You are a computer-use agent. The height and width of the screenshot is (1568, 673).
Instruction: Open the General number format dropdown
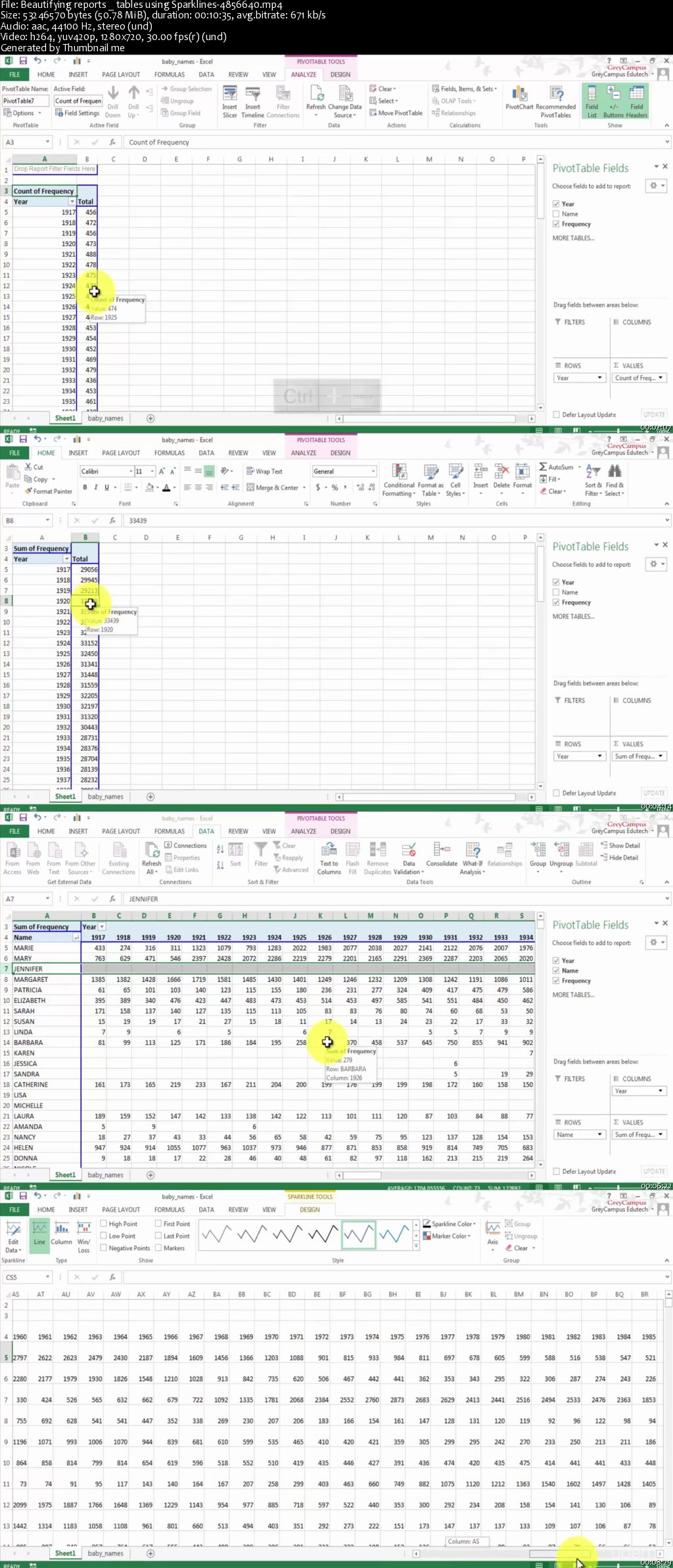pos(373,471)
